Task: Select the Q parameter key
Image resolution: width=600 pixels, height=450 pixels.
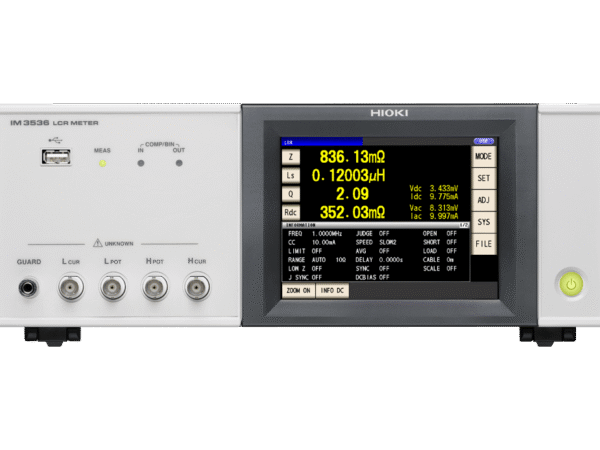Action: click(291, 194)
